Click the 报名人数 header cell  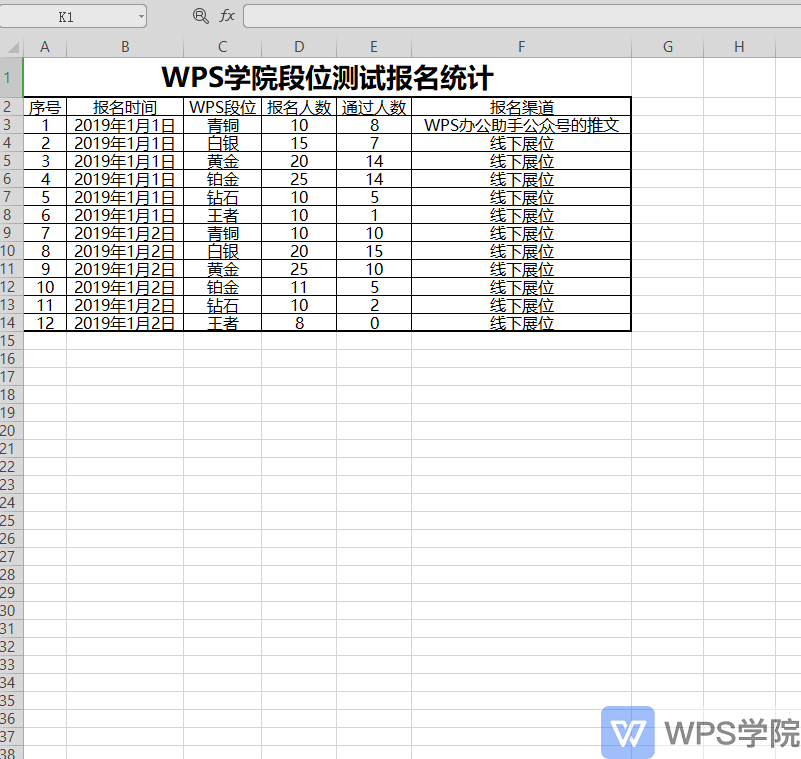coord(299,107)
